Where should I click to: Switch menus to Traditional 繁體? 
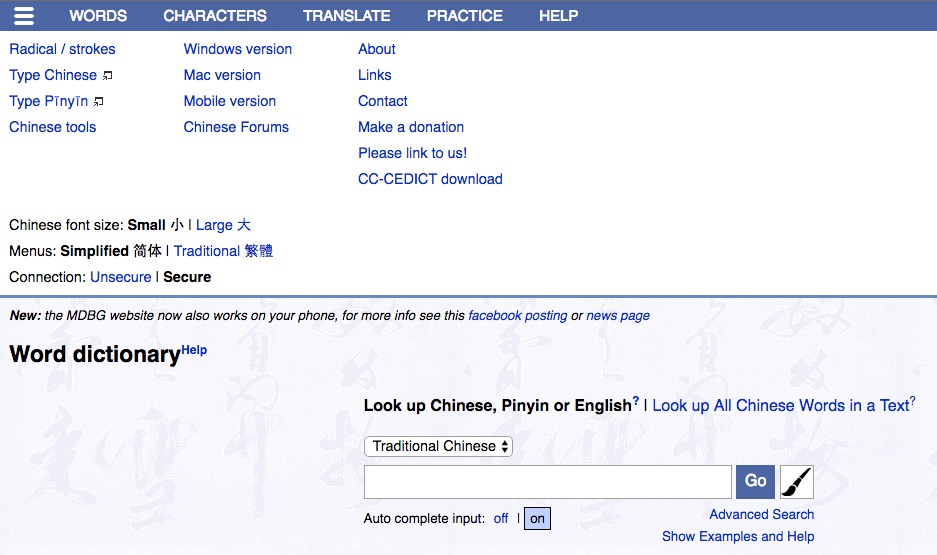coord(223,251)
